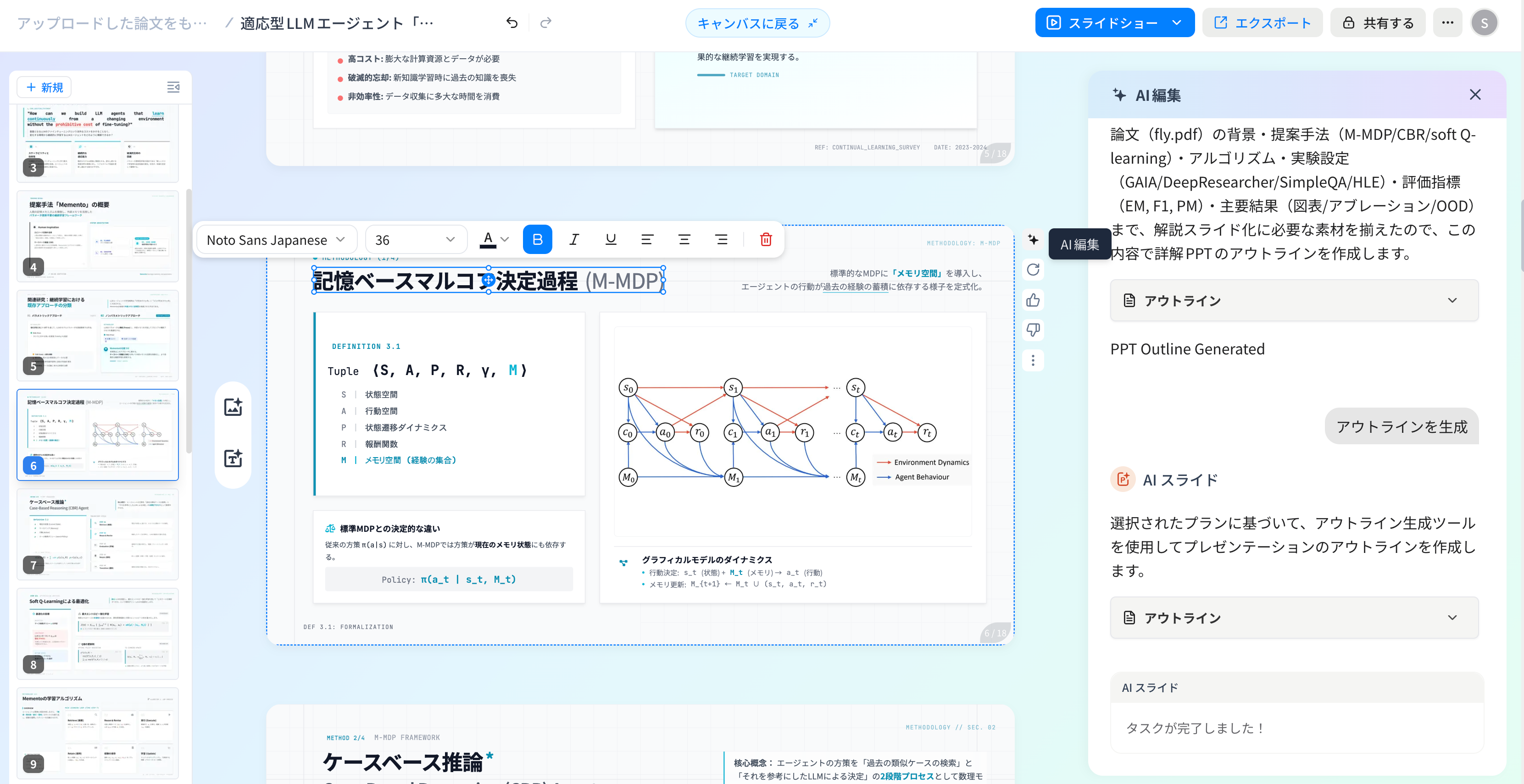Screen dimensions: 1524x784
Task: Collapse the first アウトライン section
Action: (x=1452, y=300)
